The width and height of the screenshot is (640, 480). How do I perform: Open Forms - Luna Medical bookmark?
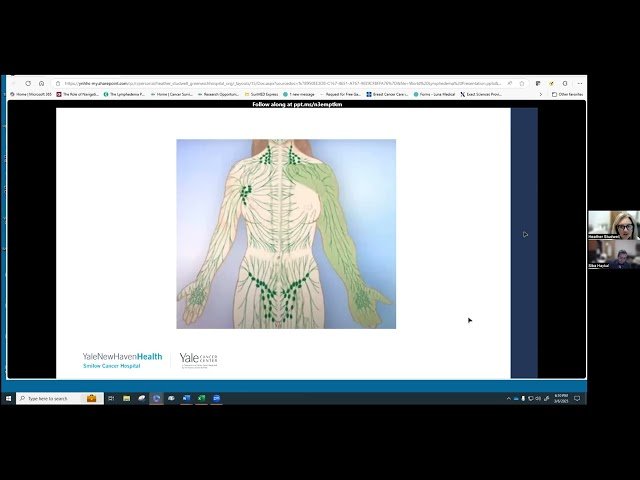[x=434, y=94]
